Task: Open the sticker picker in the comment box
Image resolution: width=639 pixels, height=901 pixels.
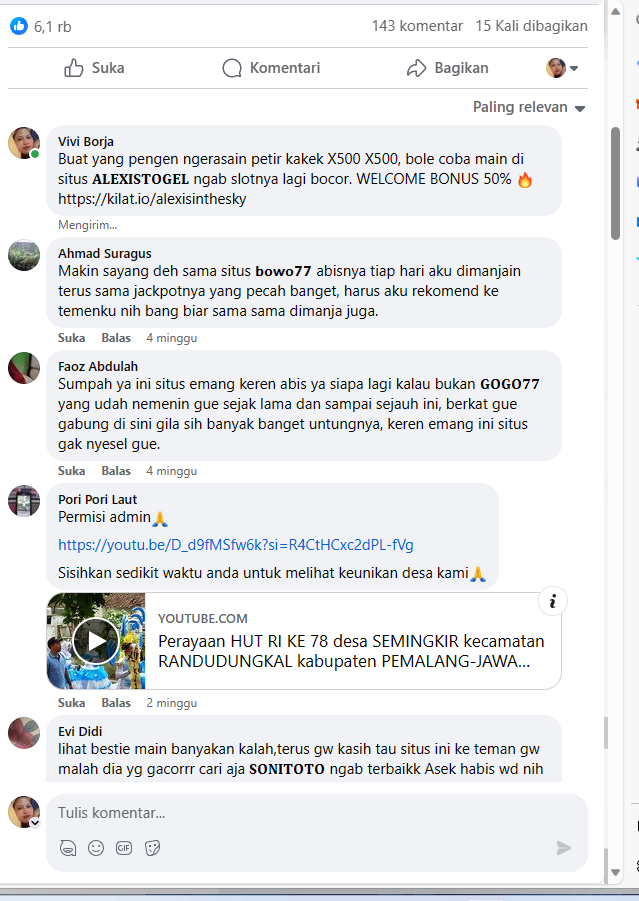Action: (x=152, y=848)
